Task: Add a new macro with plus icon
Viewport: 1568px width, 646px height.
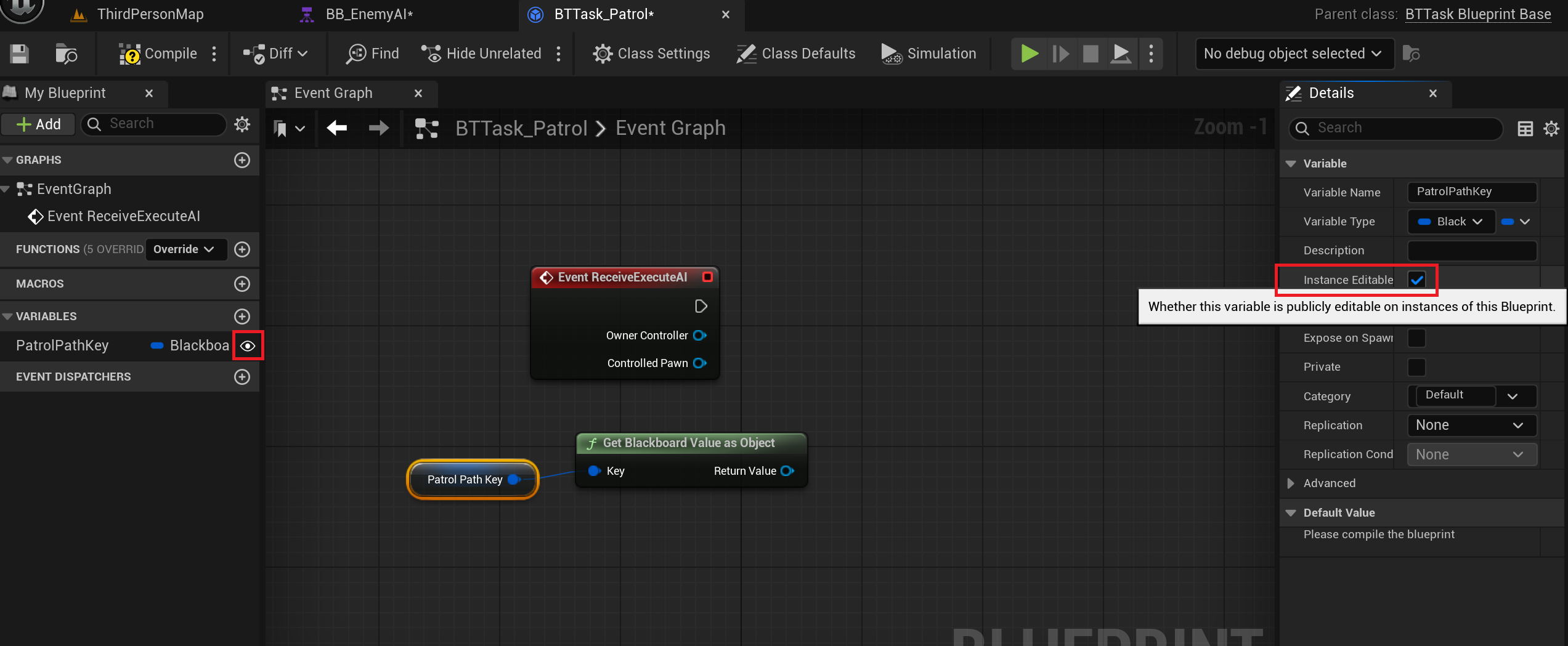Action: click(x=242, y=284)
